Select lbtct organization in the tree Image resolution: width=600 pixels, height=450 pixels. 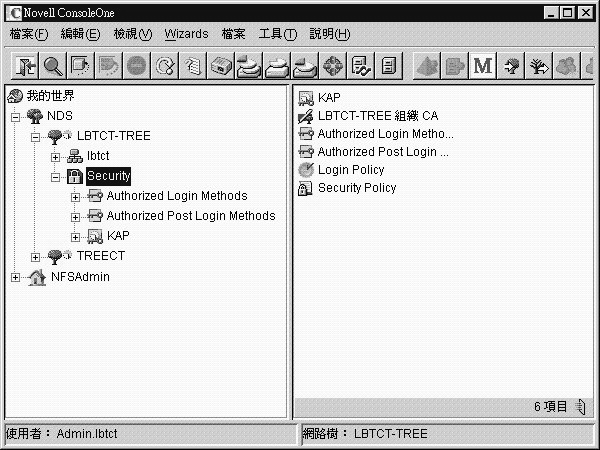pyautogui.click(x=98, y=156)
